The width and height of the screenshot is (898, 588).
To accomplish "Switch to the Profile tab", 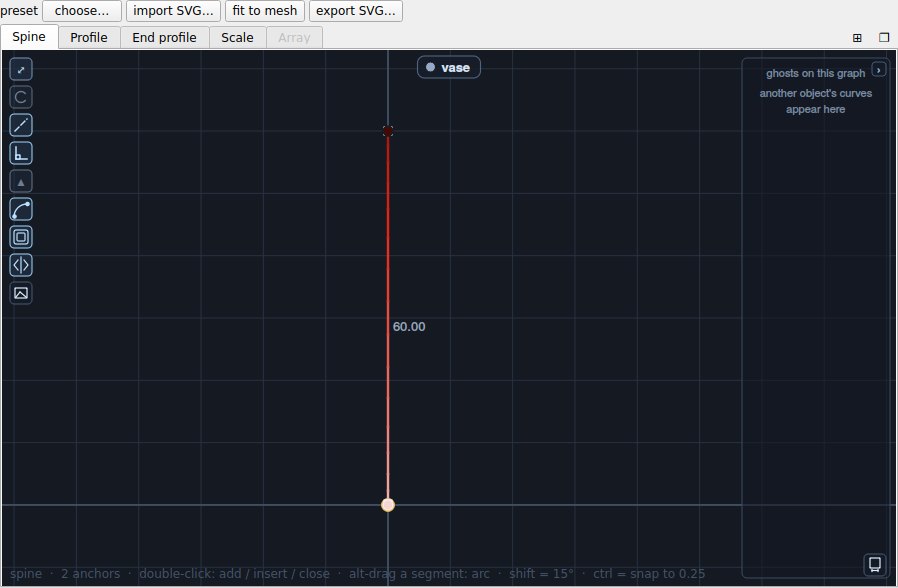I will tap(89, 37).
